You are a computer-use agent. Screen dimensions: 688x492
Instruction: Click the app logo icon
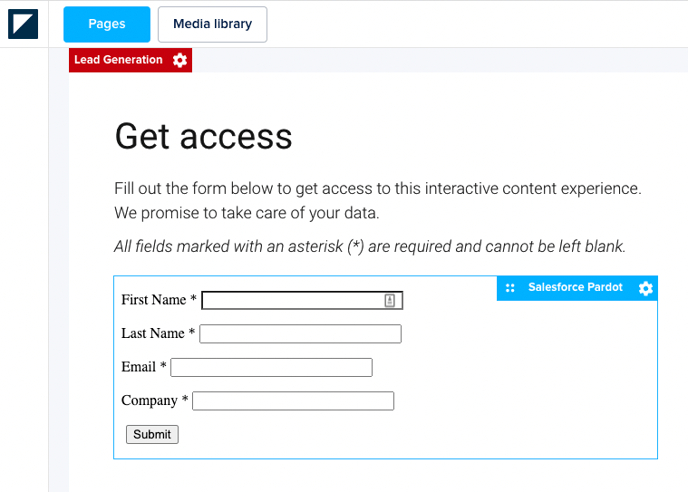coord(23,24)
